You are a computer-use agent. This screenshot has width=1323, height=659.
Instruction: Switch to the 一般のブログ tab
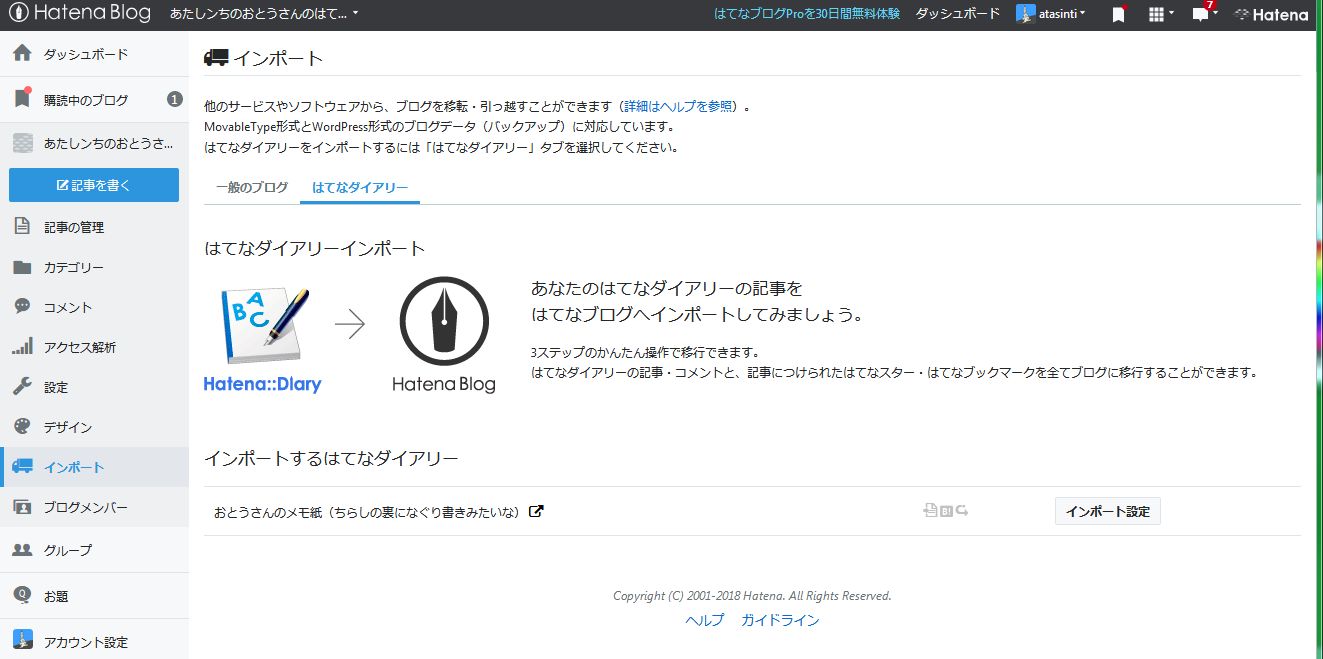pos(252,187)
